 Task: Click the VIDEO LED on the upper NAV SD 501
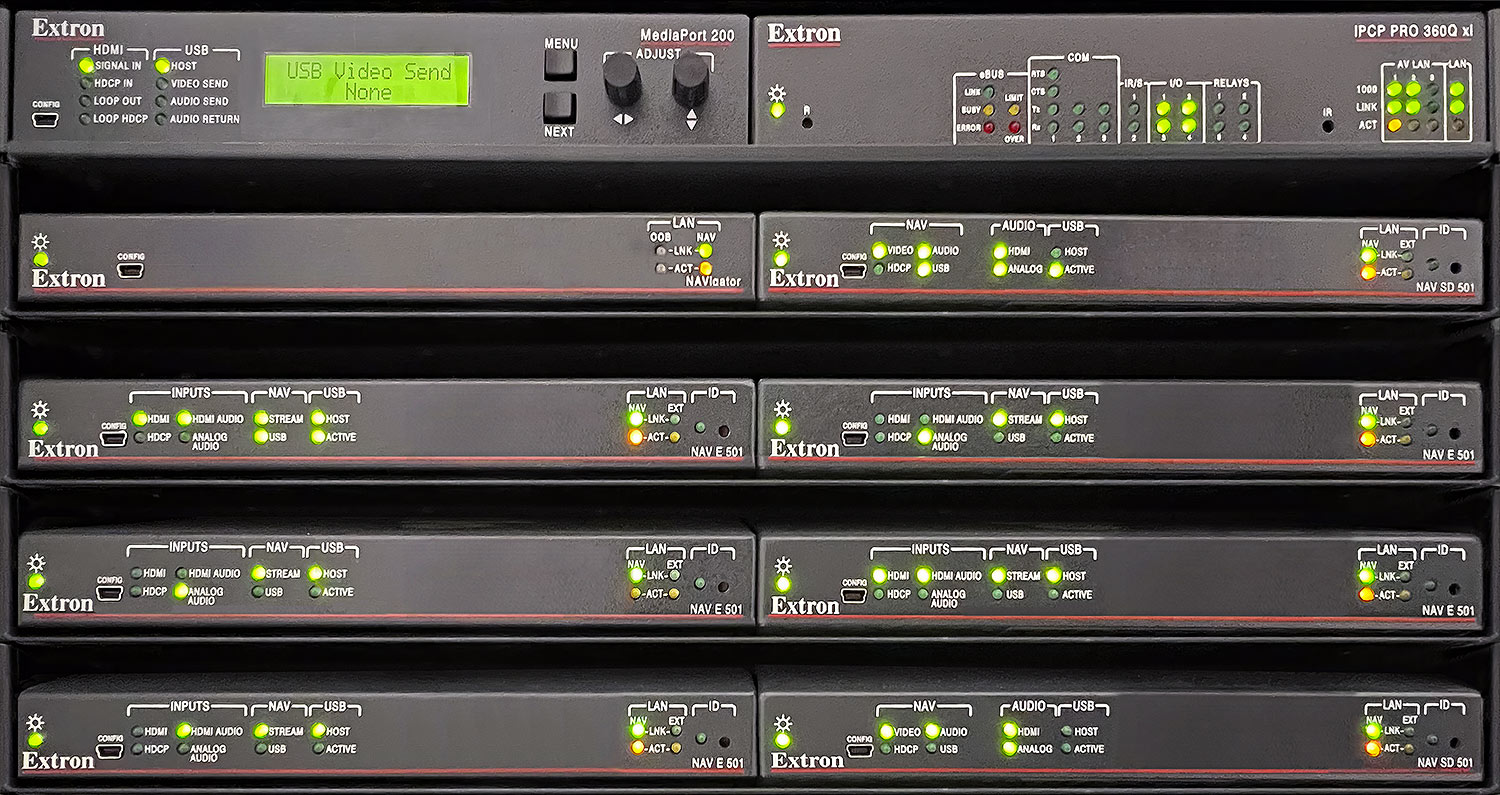(879, 251)
